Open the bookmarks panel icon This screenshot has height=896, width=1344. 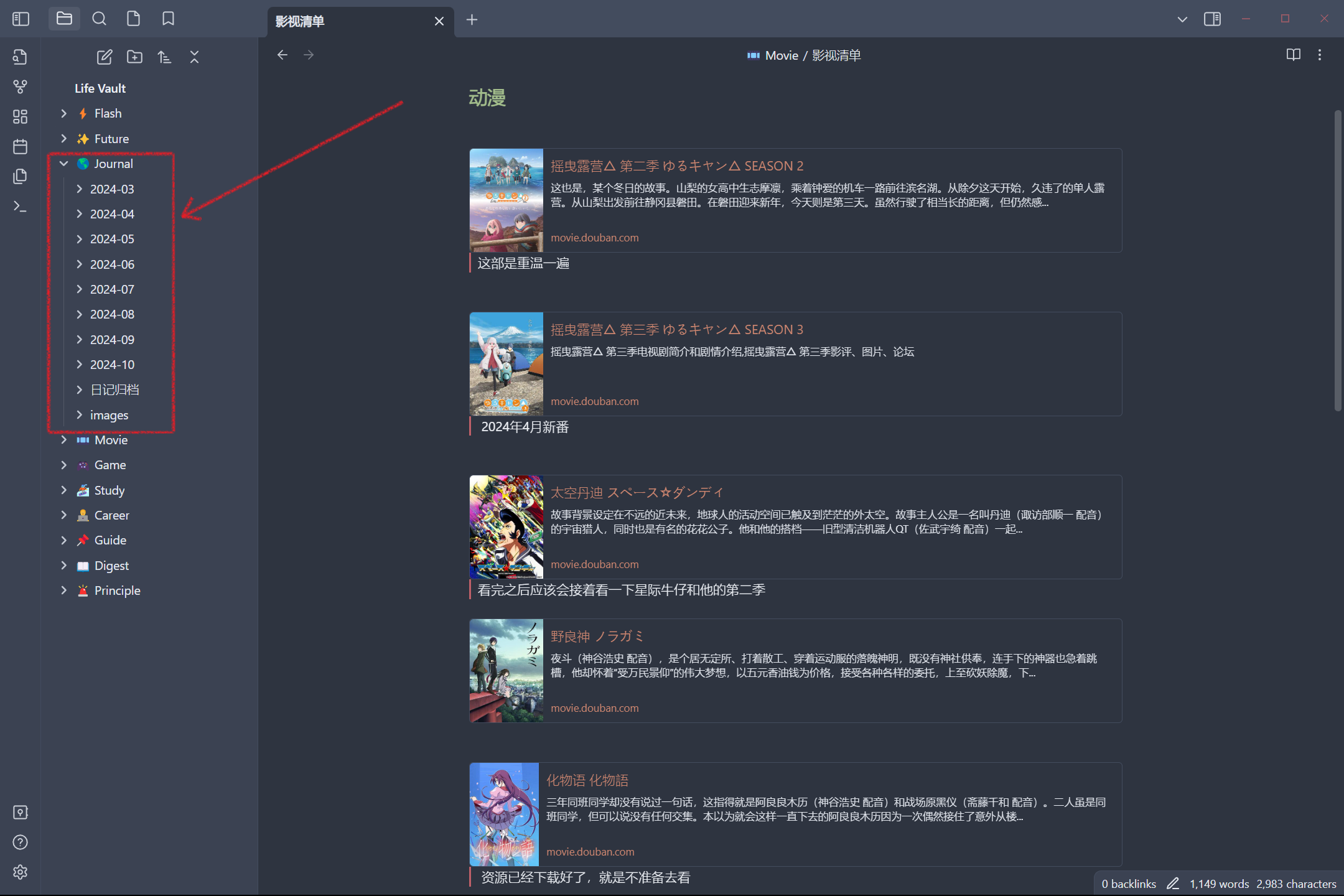[x=168, y=19]
